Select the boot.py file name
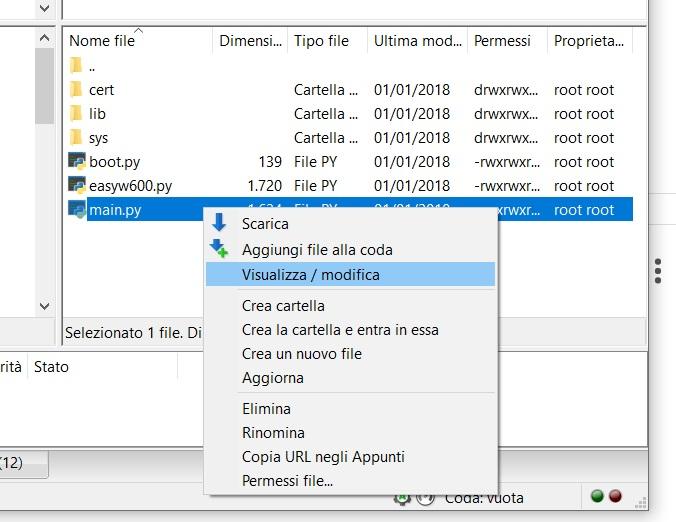The height and width of the screenshot is (522, 676). coord(115,162)
